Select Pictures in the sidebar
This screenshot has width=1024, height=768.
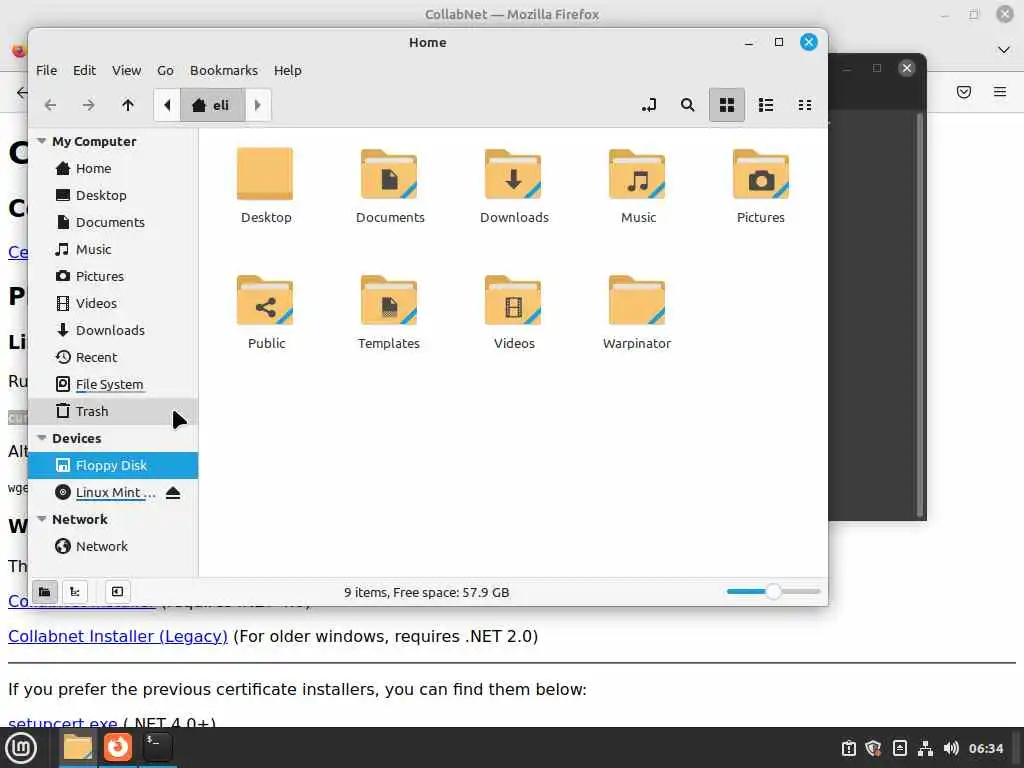point(113,276)
